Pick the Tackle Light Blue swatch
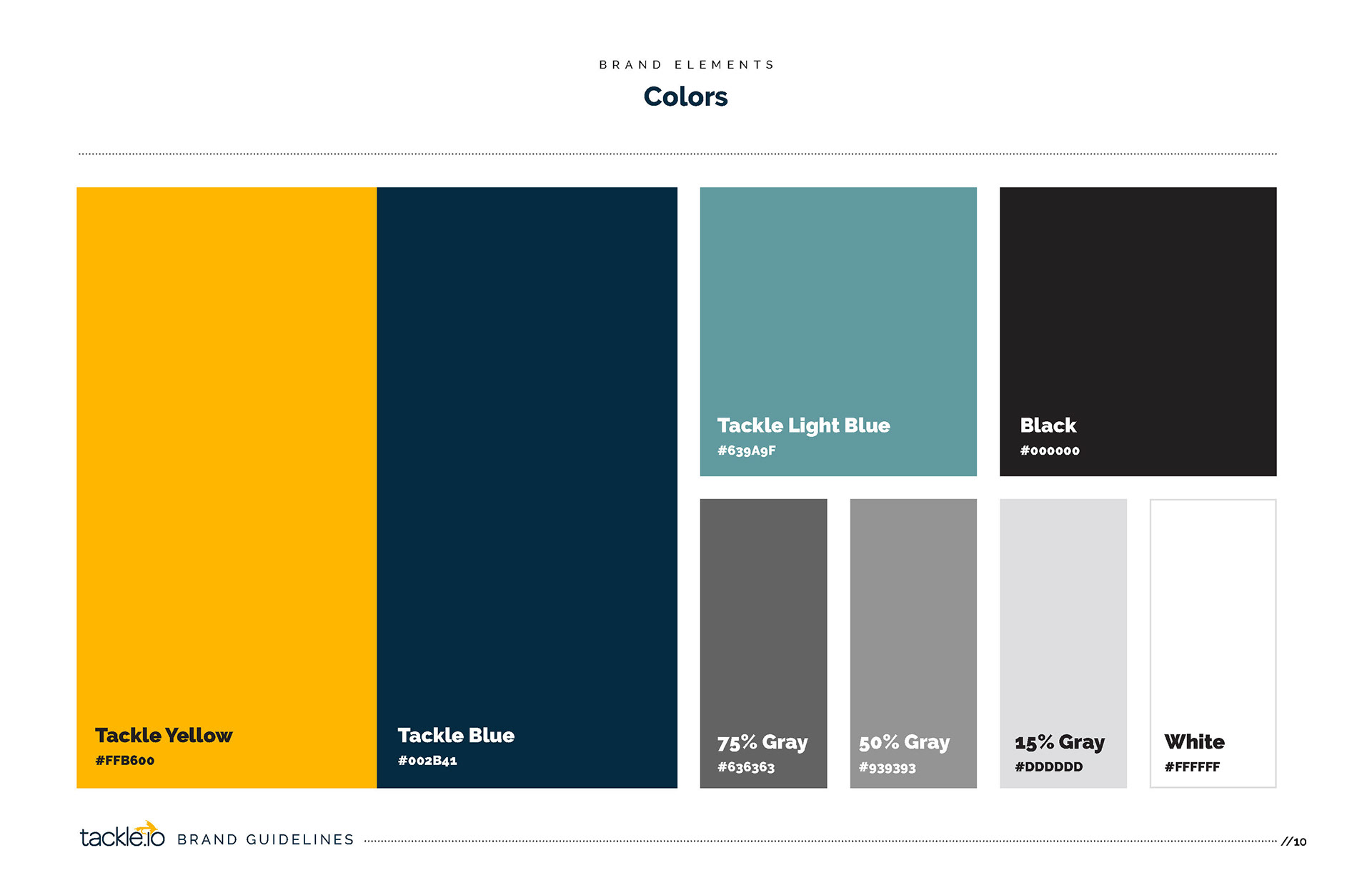 pos(837,300)
